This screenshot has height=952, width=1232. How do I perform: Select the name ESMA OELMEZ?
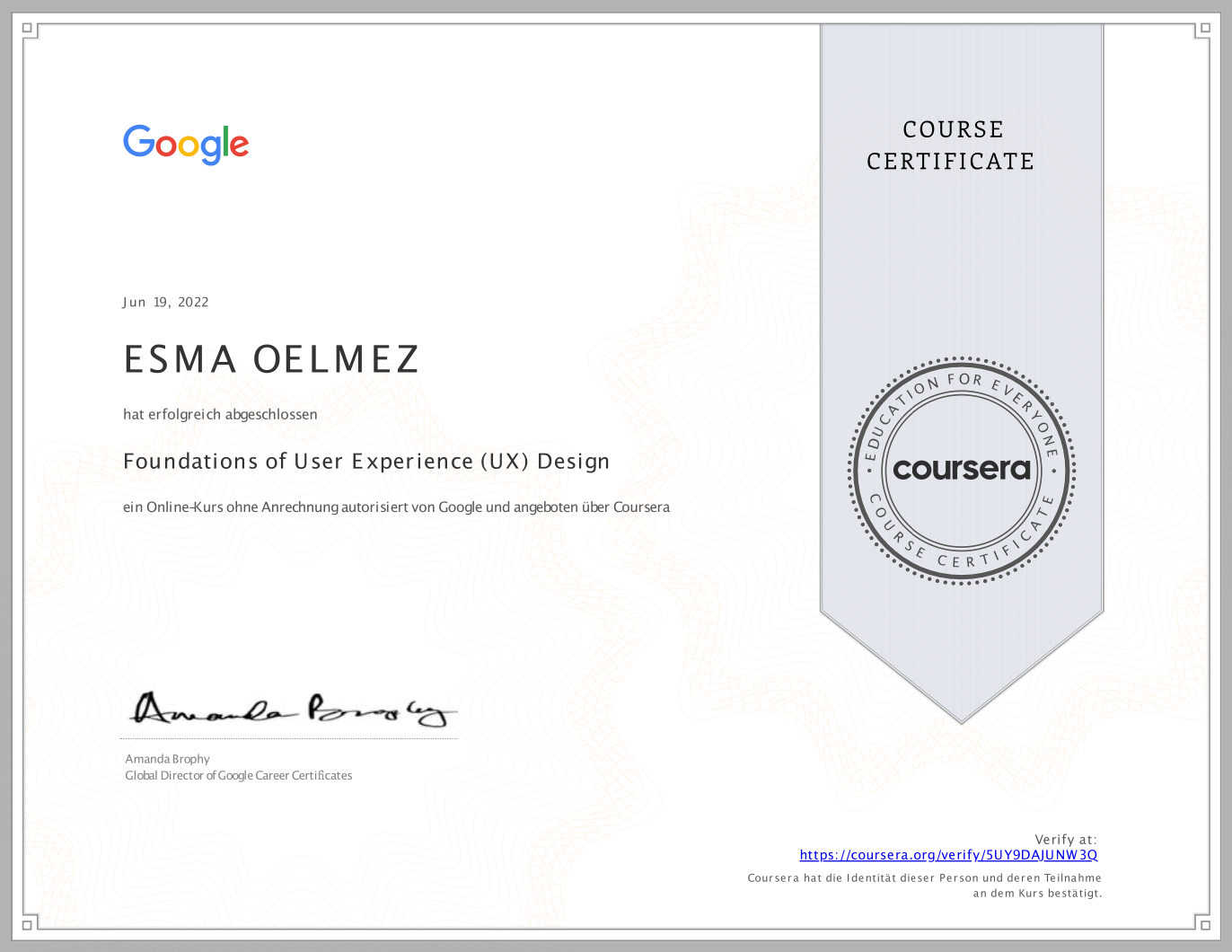click(x=271, y=359)
